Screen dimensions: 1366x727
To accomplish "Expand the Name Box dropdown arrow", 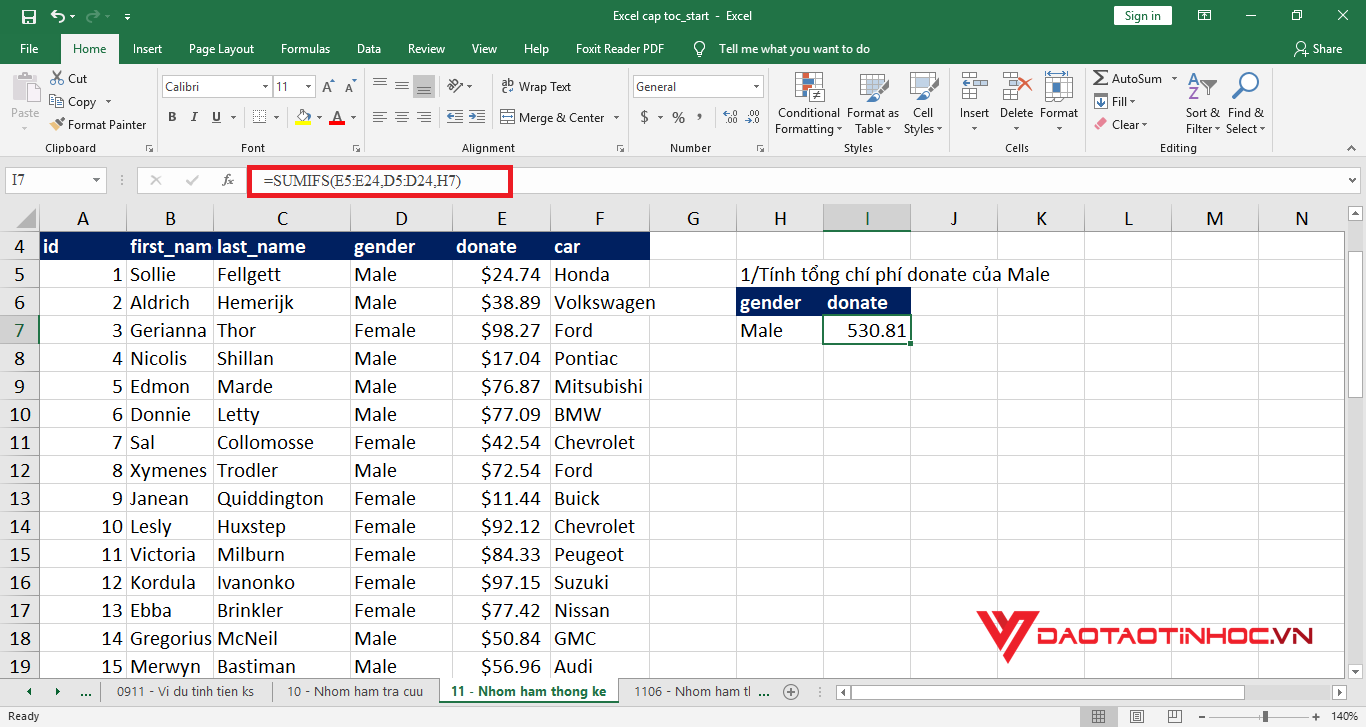I will 97,181.
